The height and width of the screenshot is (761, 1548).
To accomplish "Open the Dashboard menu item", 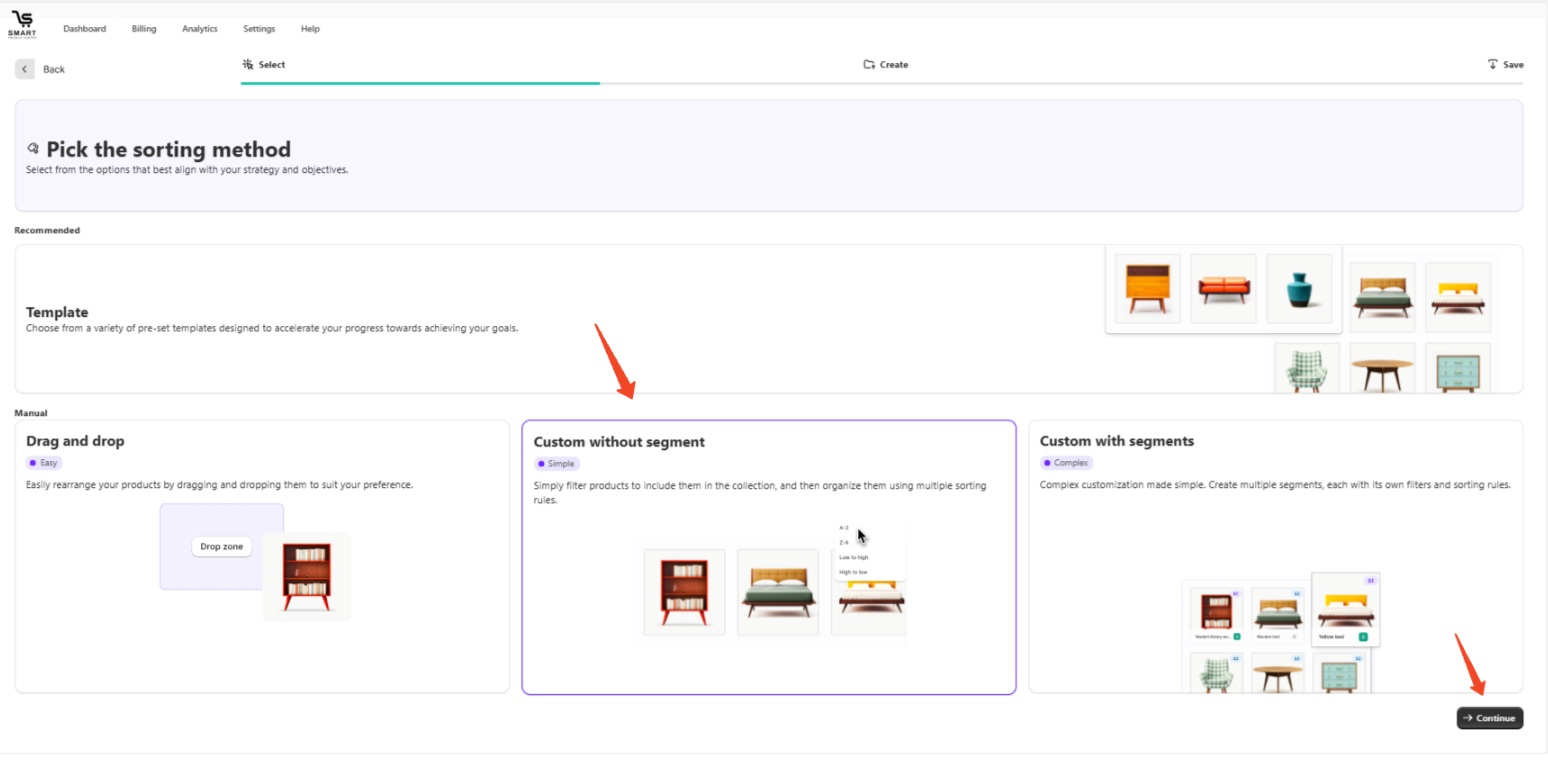I will pyautogui.click(x=84, y=29).
